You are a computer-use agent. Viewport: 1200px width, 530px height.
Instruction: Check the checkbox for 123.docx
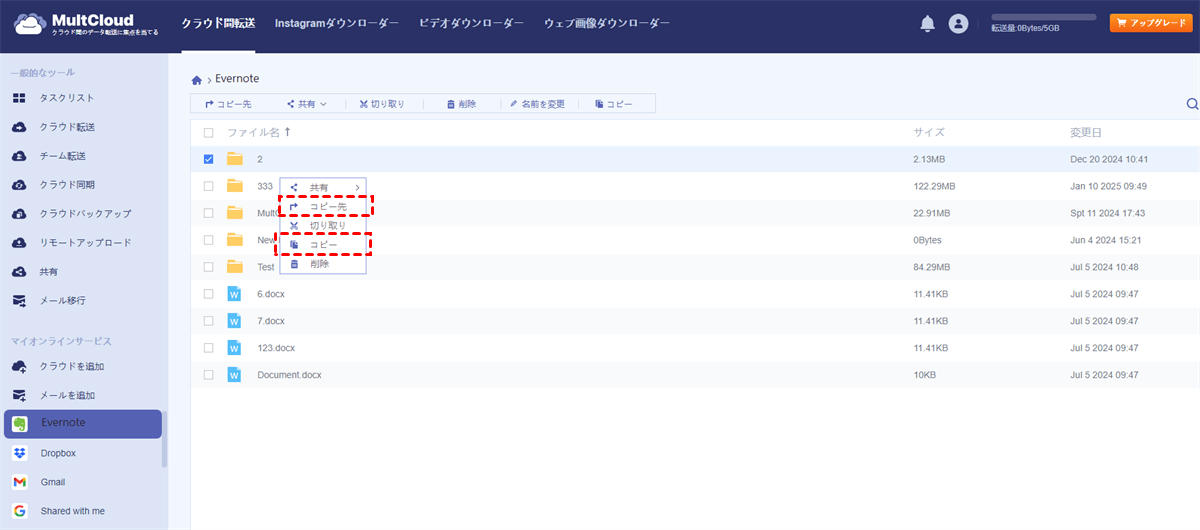[x=208, y=348]
